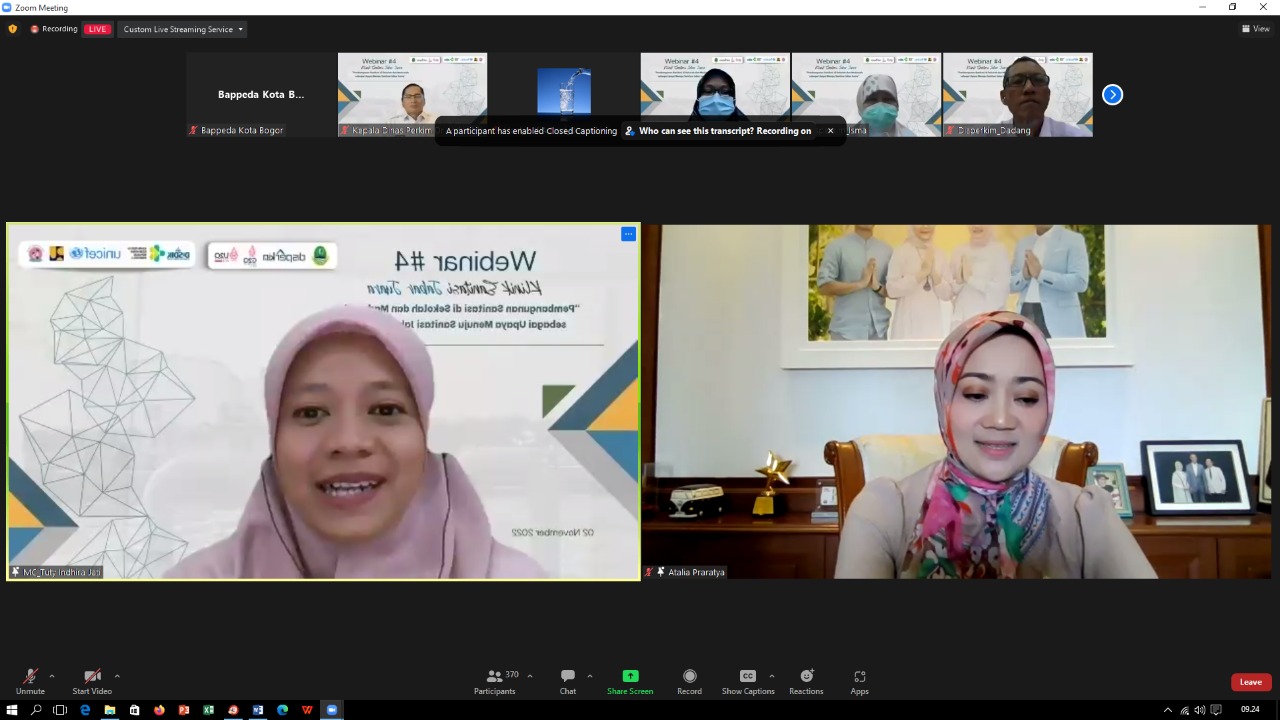Show next page of participant thumbnails
Screen dimensions: 1280x720
pos(1112,95)
